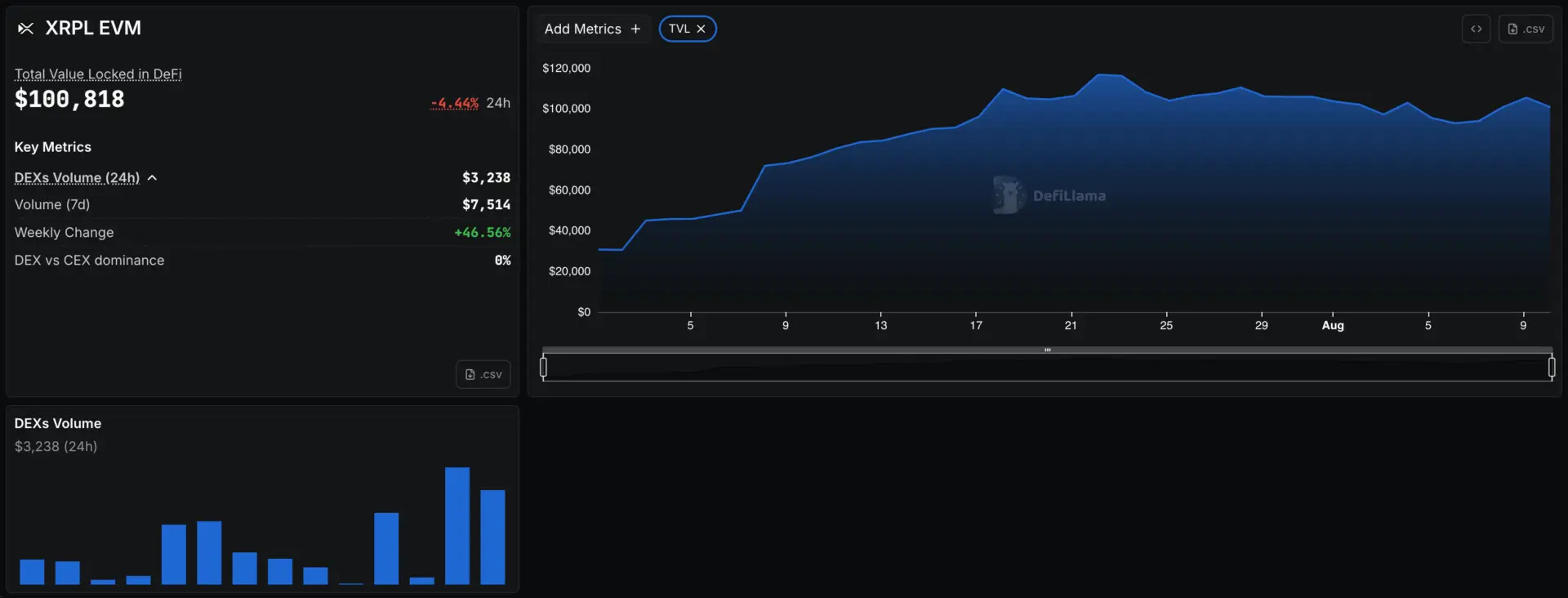Click the DEX vs CEX dominance label

pos(89,260)
